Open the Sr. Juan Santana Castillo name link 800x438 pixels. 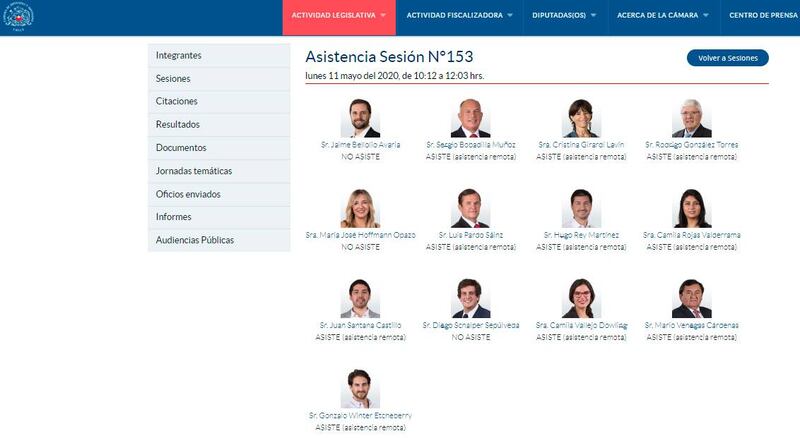[x=360, y=325]
